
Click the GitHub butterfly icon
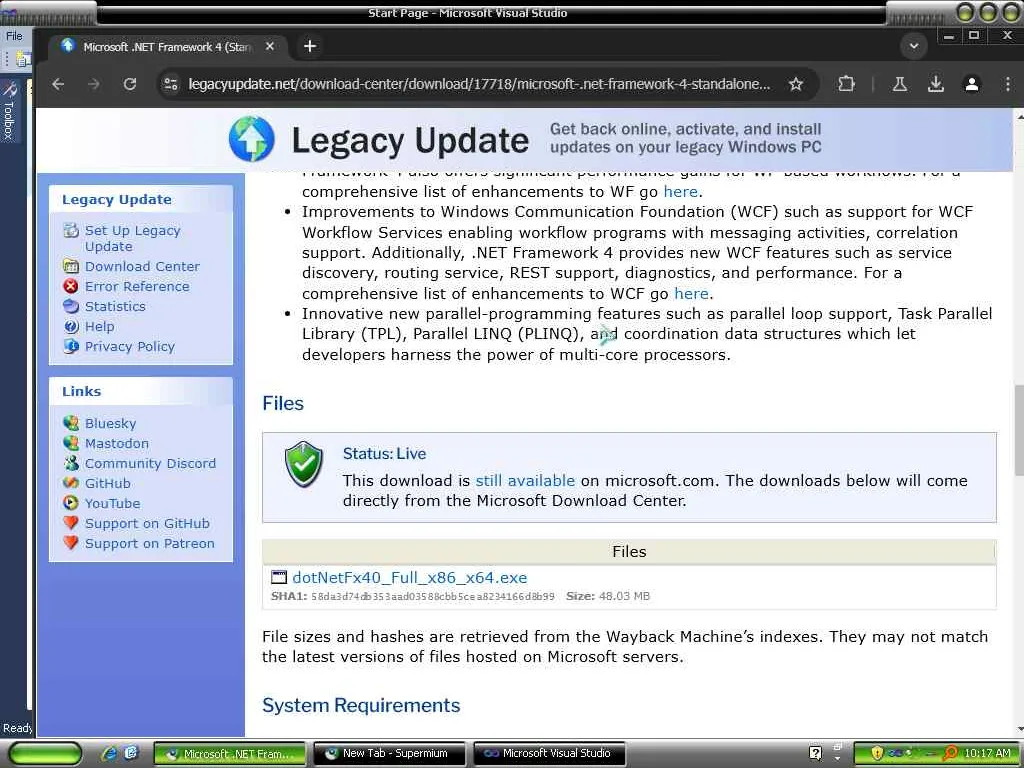click(x=71, y=483)
